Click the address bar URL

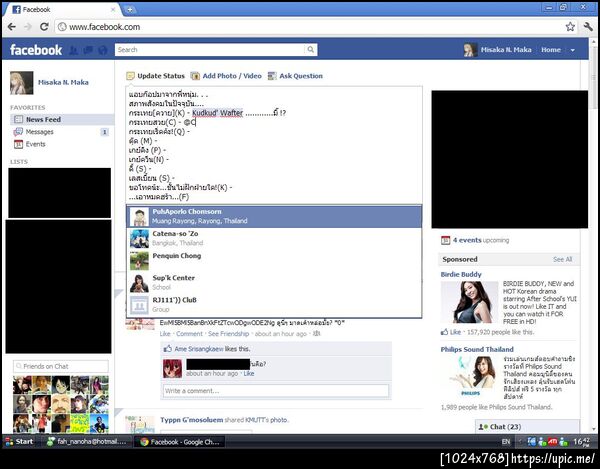click(104, 27)
